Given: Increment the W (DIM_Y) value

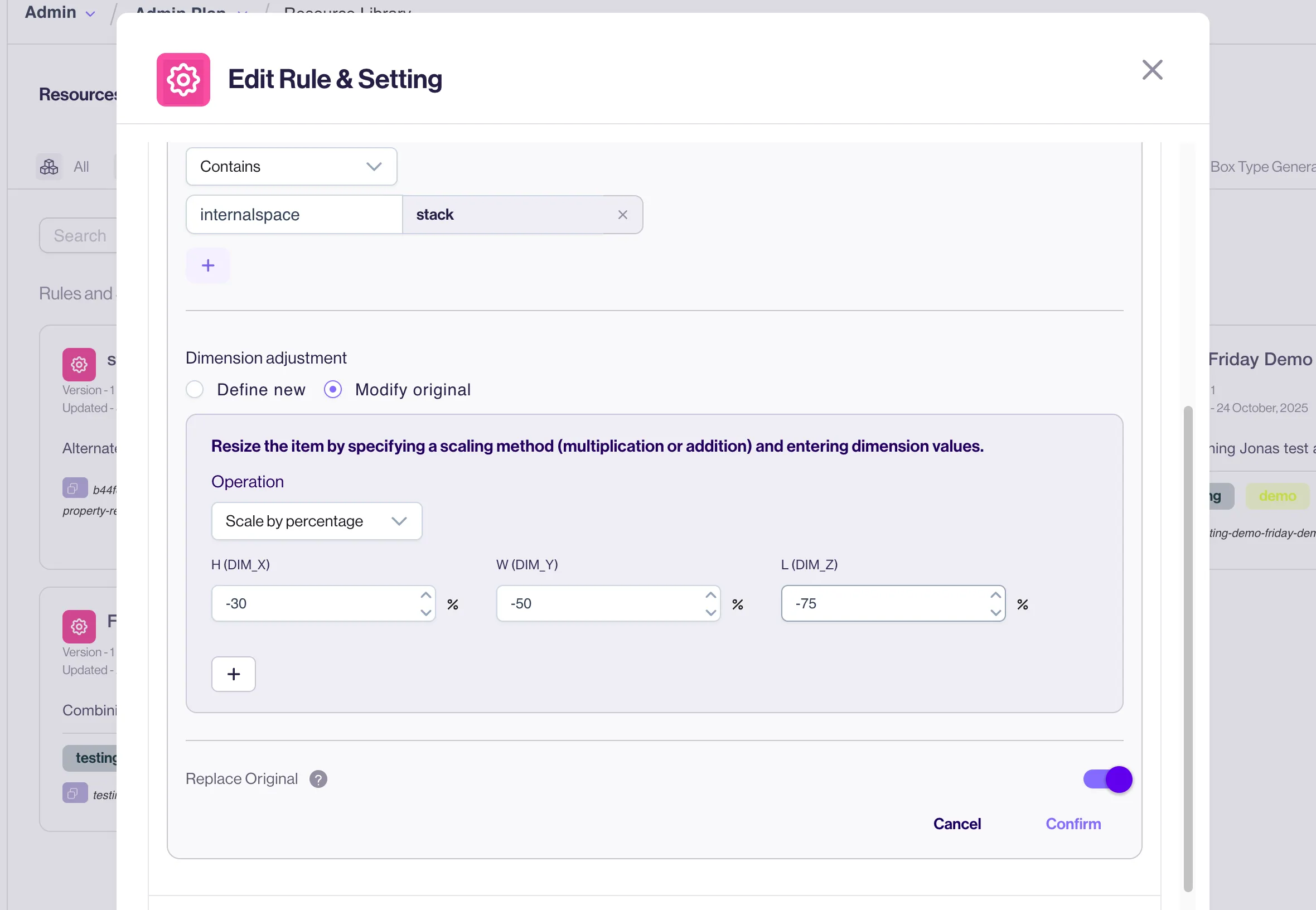Looking at the screenshot, I should point(710,596).
